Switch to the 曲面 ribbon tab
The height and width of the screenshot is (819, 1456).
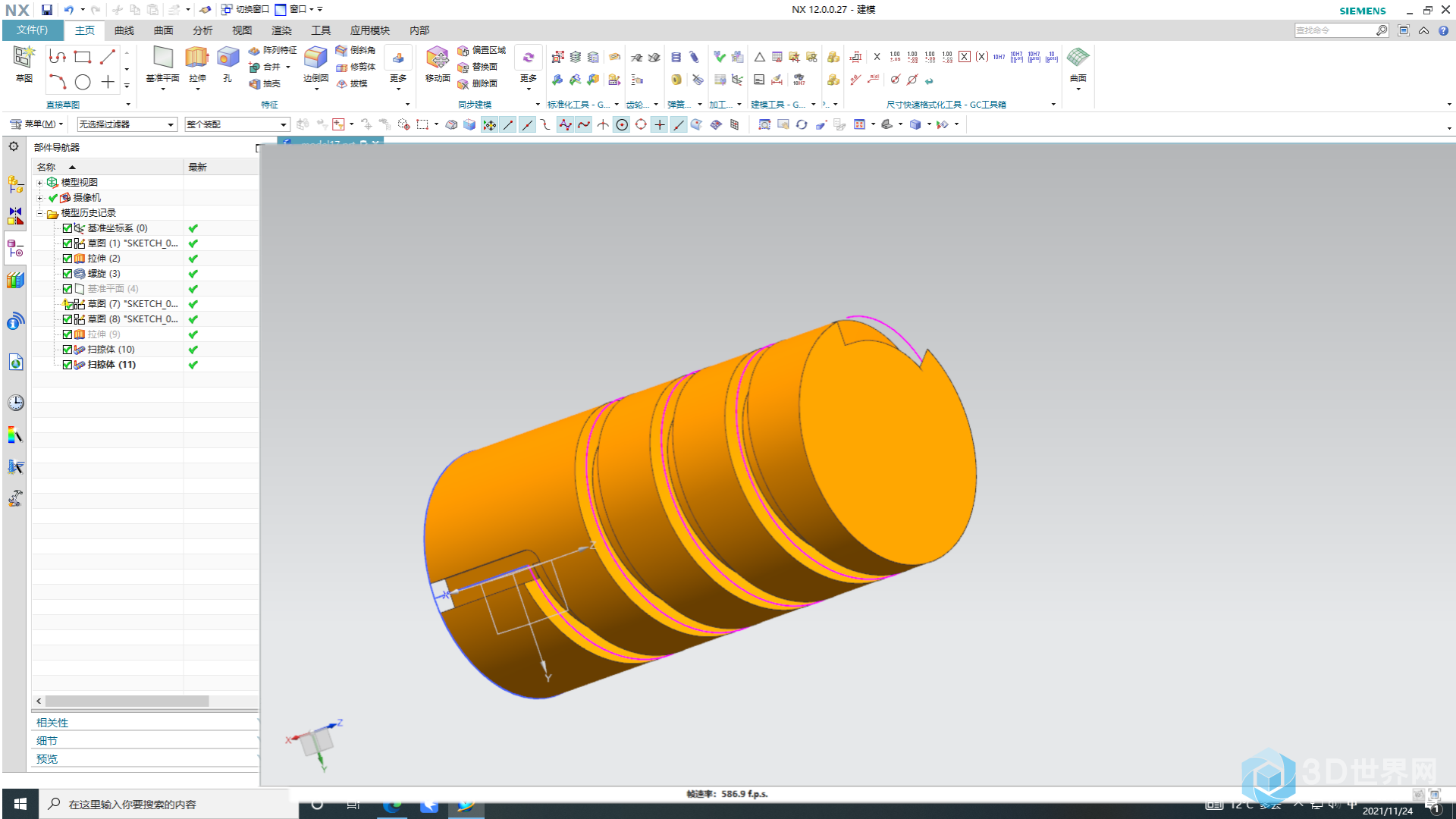(164, 30)
